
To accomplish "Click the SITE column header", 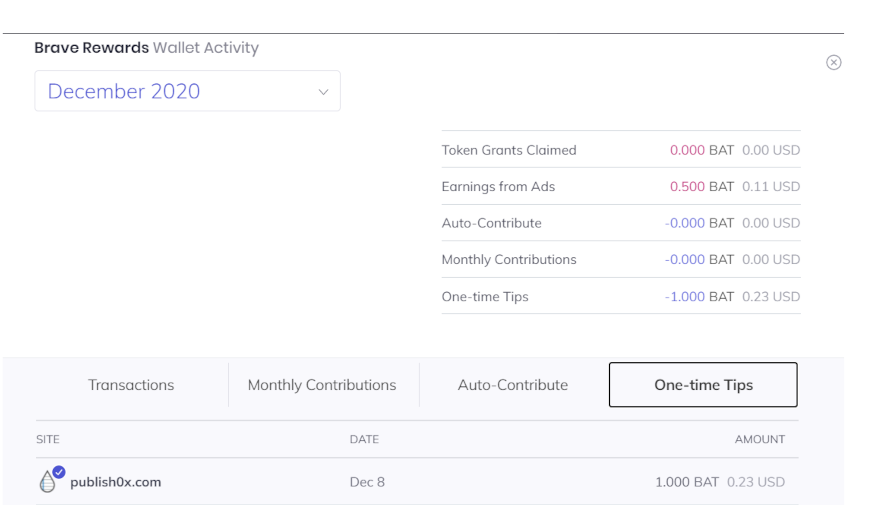I will point(48,439).
